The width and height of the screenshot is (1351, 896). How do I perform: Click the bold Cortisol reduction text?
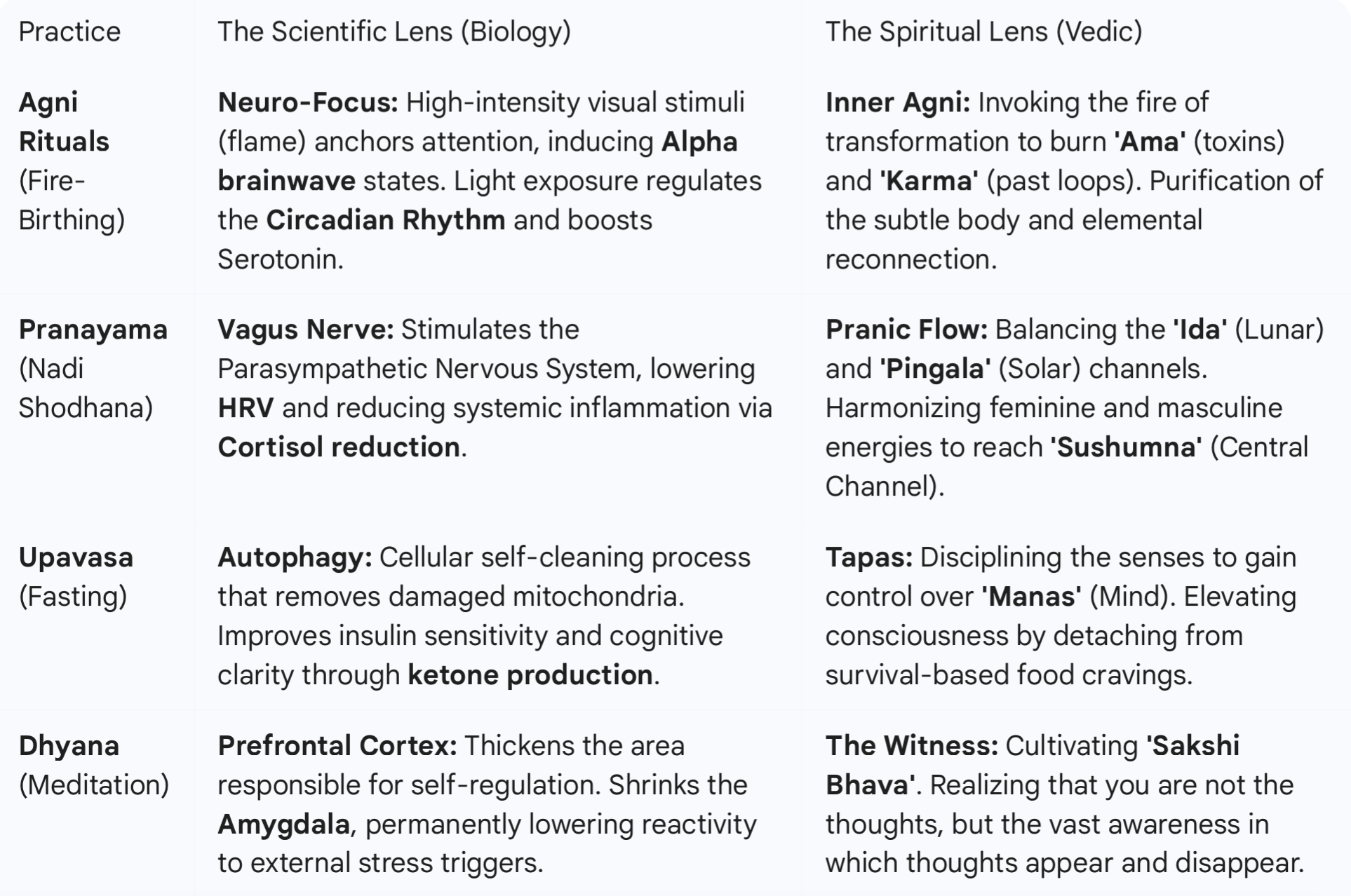tap(339, 447)
